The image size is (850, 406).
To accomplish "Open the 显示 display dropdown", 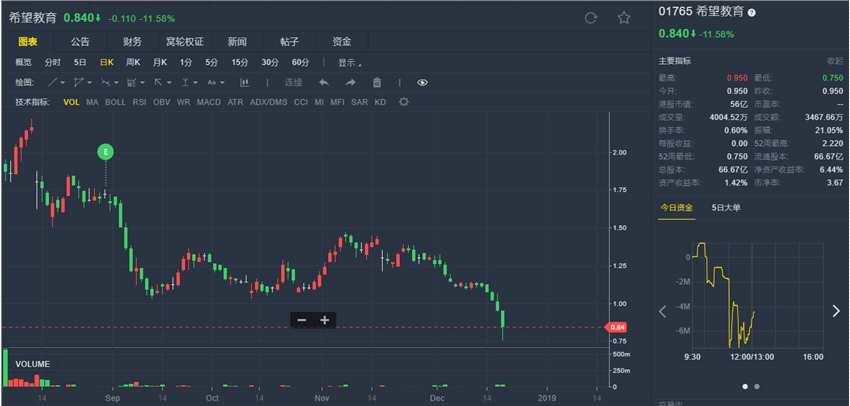I will pyautogui.click(x=350, y=63).
